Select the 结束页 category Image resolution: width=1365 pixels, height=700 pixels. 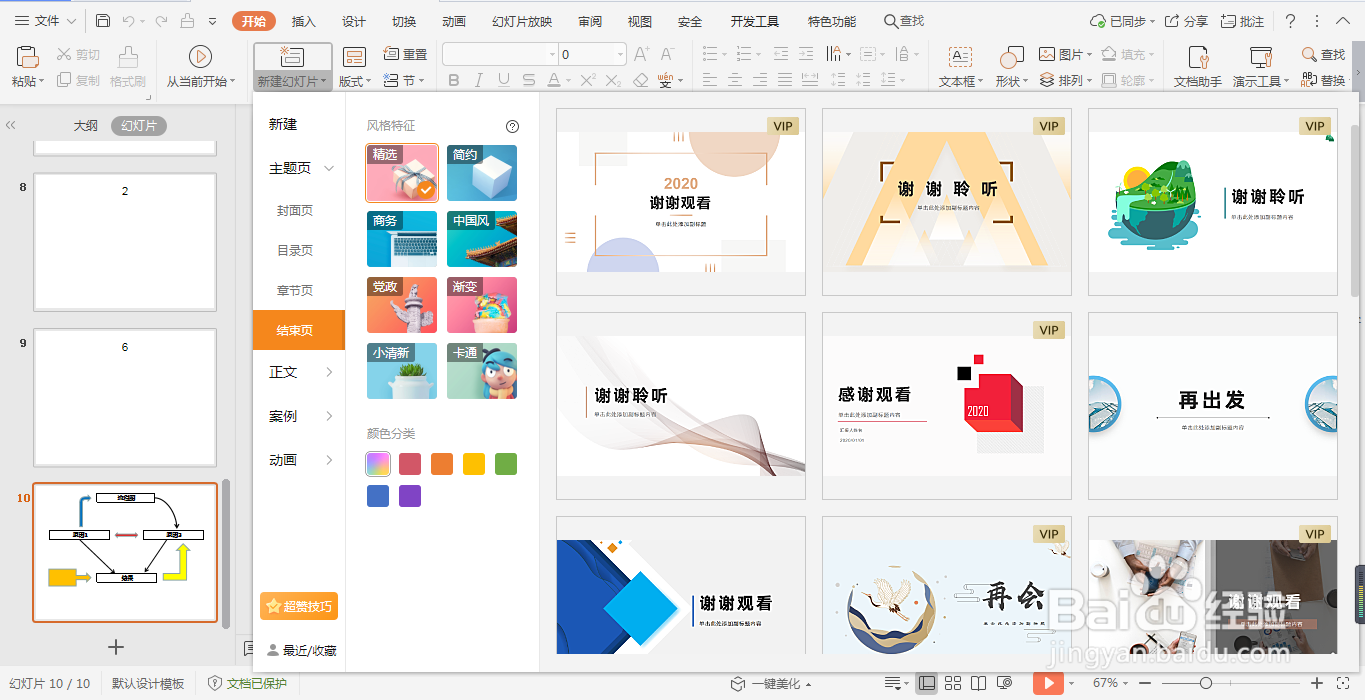click(297, 330)
